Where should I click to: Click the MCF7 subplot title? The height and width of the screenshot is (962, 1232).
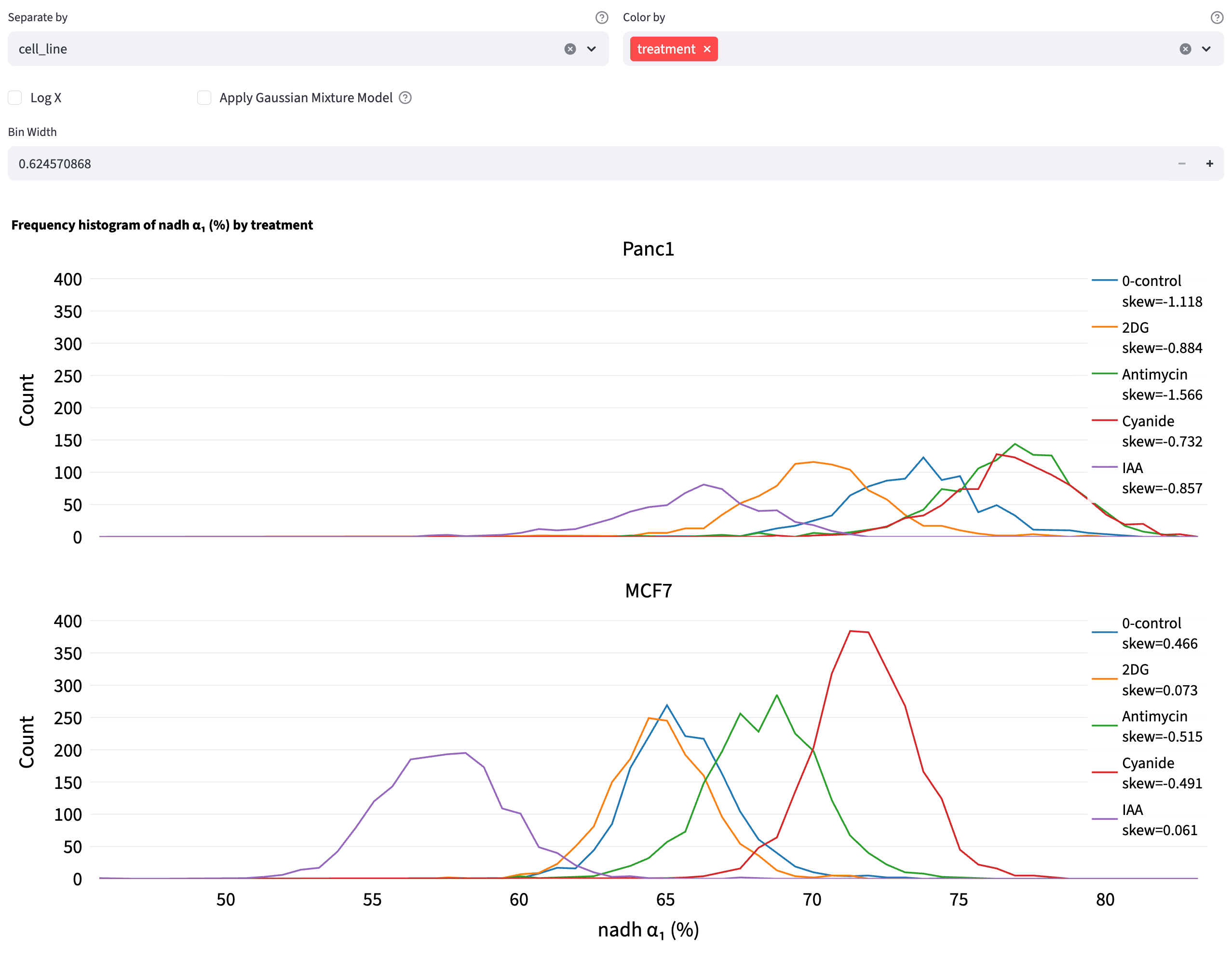(648, 591)
